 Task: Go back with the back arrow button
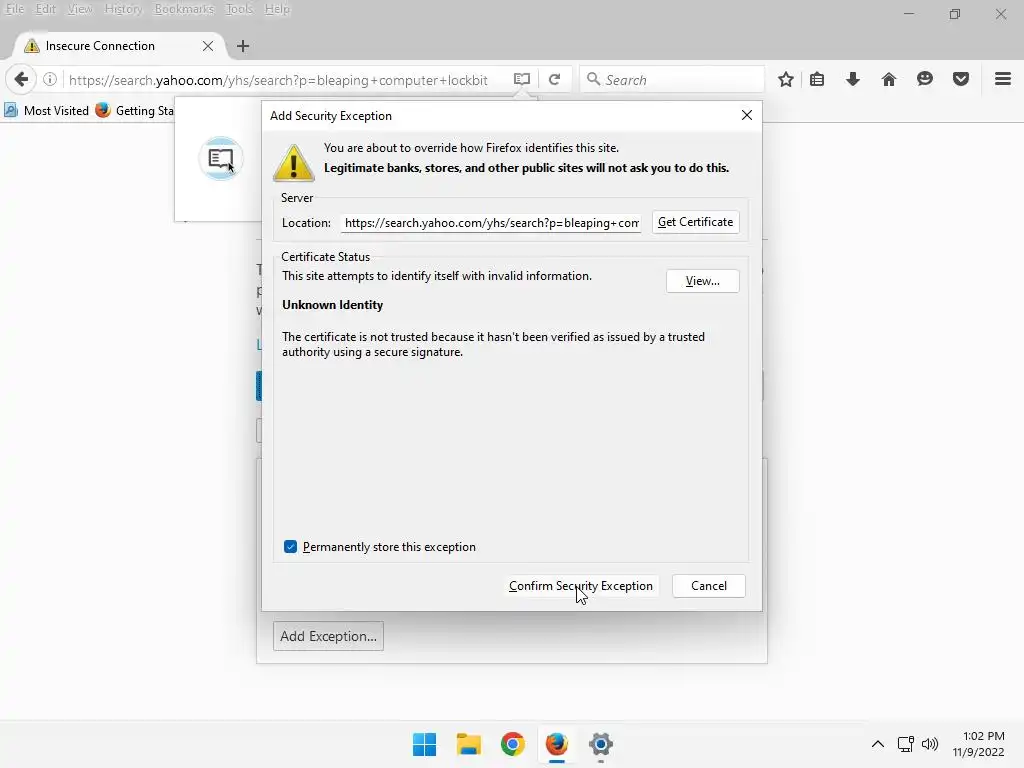pos(21,80)
